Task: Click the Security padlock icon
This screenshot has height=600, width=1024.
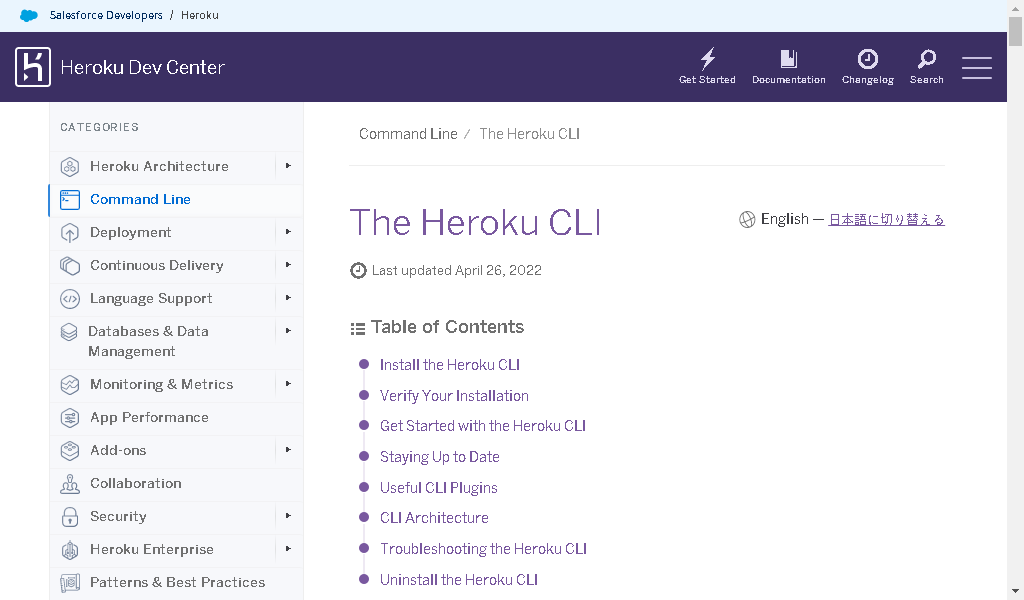Action: pos(70,517)
